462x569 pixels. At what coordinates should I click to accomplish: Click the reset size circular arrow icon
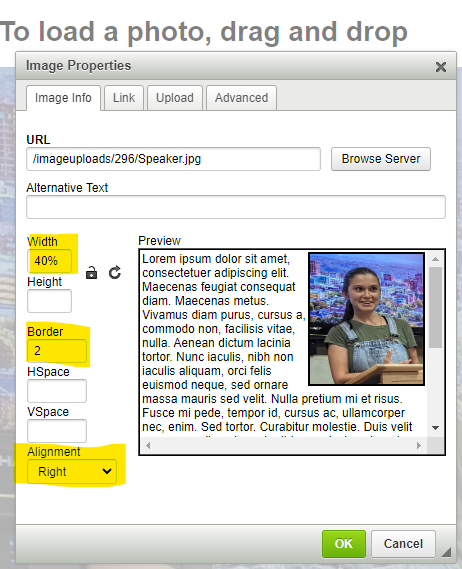coord(115,273)
